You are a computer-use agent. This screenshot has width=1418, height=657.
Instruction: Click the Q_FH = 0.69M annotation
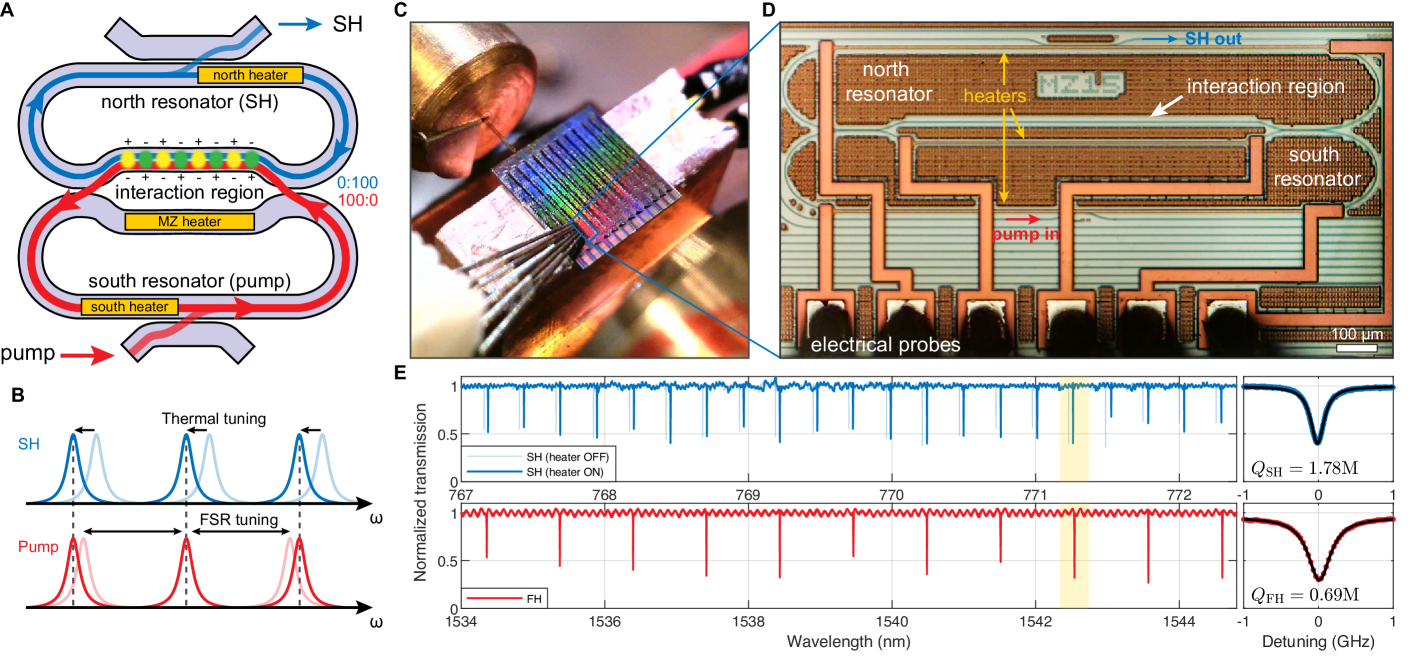click(1303, 596)
